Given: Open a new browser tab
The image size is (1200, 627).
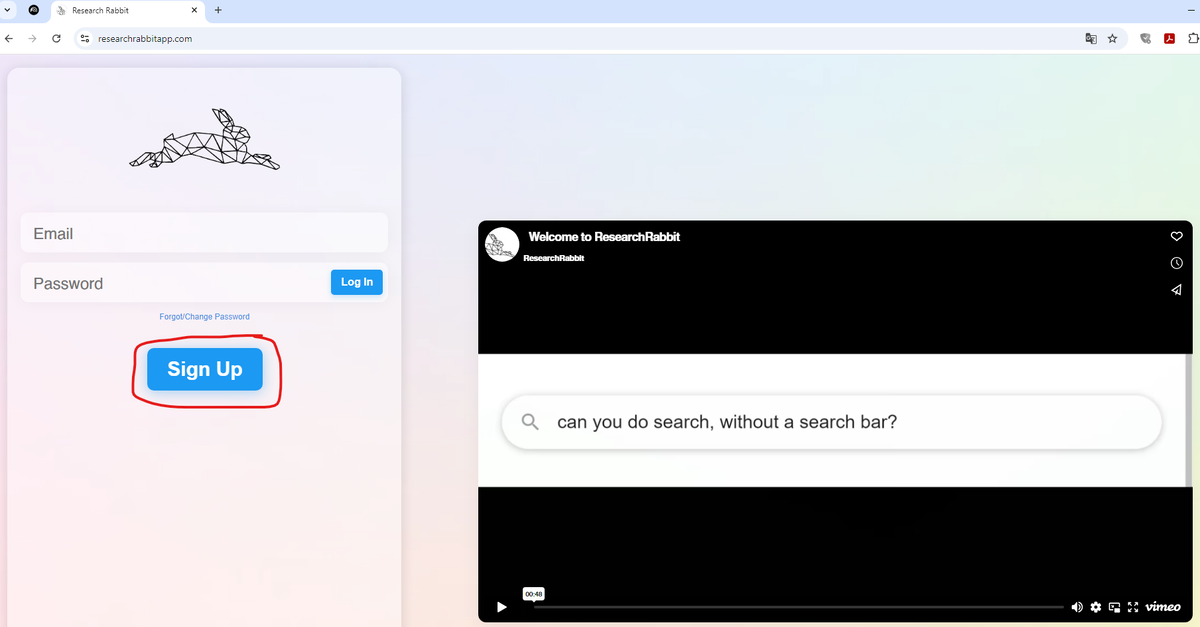Looking at the screenshot, I should tap(218, 10).
